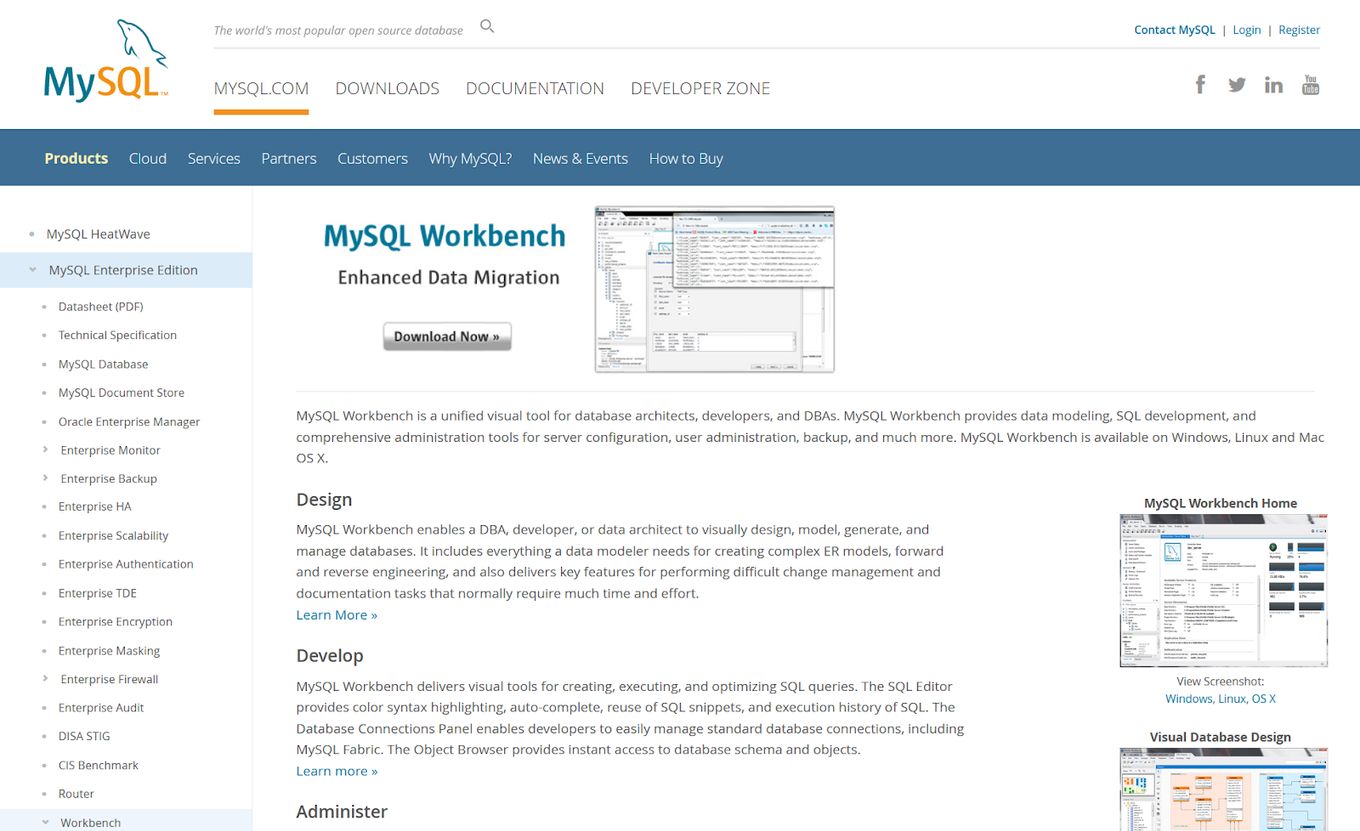Open Enterprise Authentication sidebar link
This screenshot has height=831, width=1360.
126,564
